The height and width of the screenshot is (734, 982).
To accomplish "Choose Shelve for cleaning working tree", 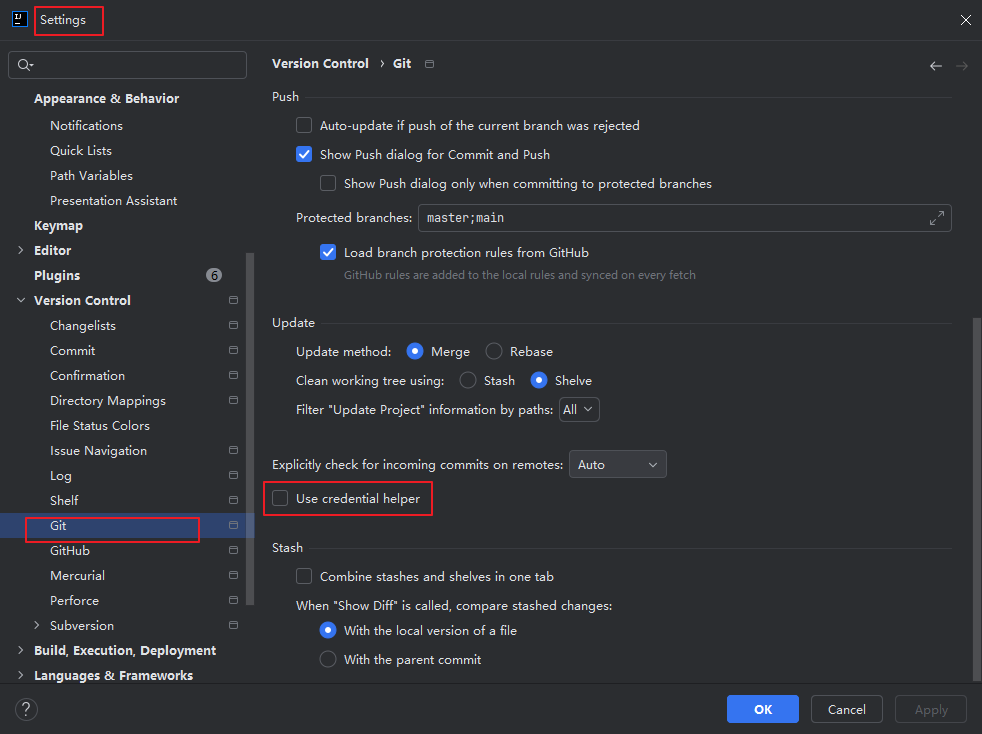I will coord(539,380).
